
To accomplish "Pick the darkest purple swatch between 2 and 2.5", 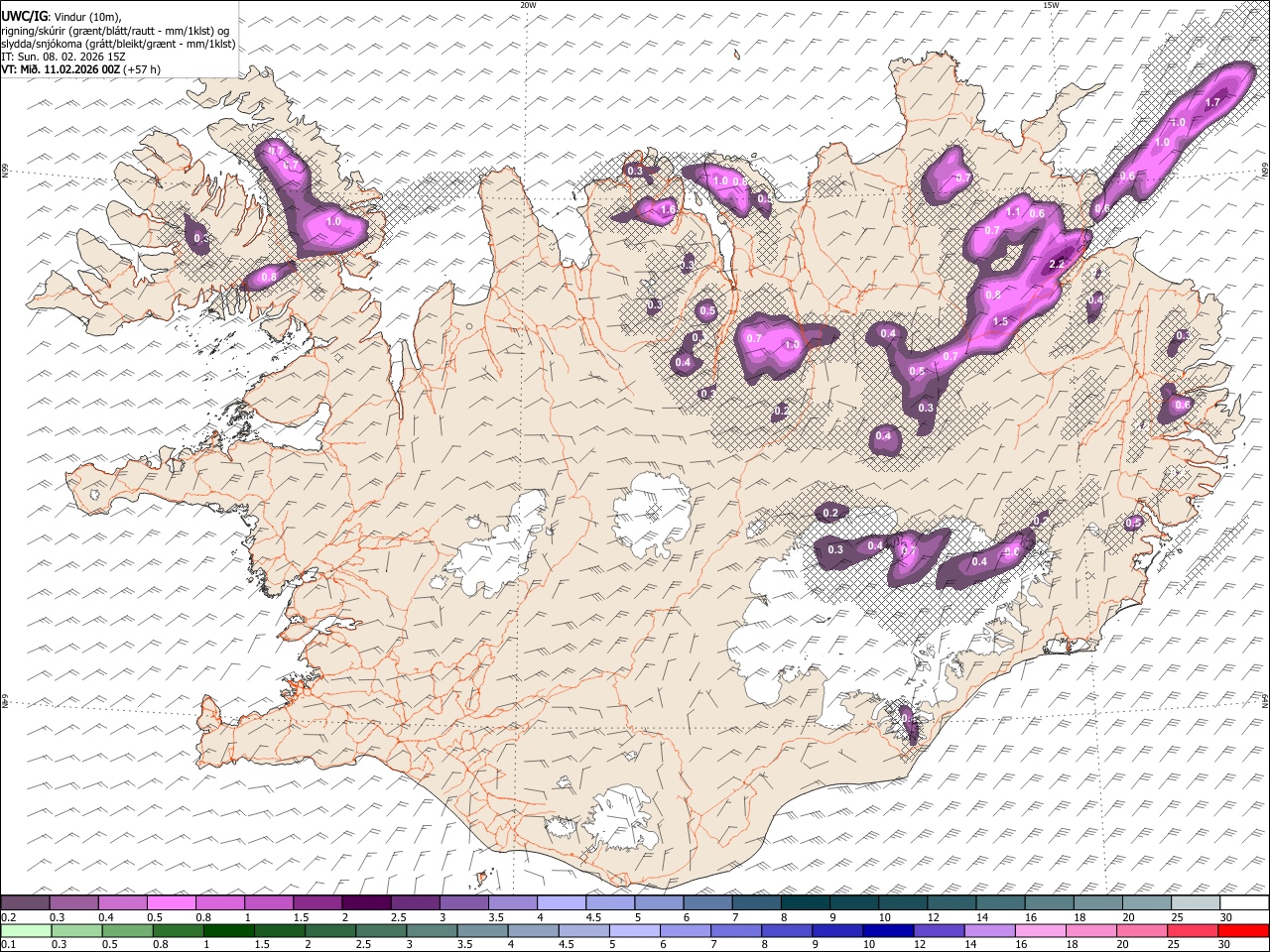I will tap(366, 903).
